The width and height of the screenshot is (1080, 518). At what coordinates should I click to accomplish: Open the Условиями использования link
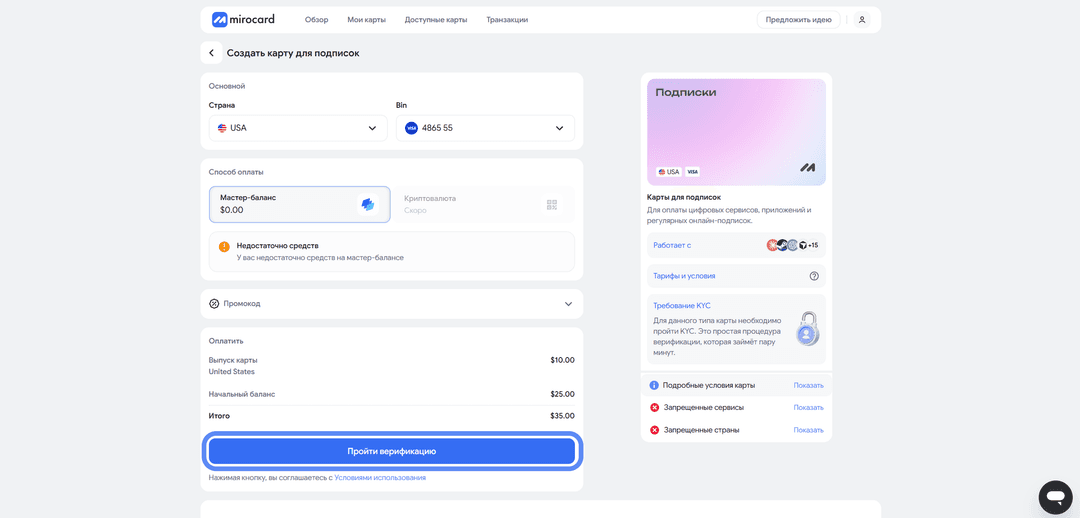(380, 477)
